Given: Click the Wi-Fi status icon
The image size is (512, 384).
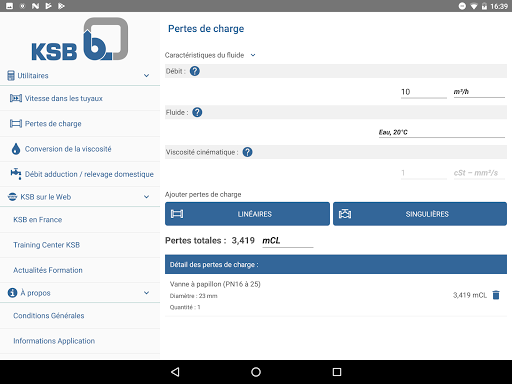Looking at the screenshot, I should 474,6.
